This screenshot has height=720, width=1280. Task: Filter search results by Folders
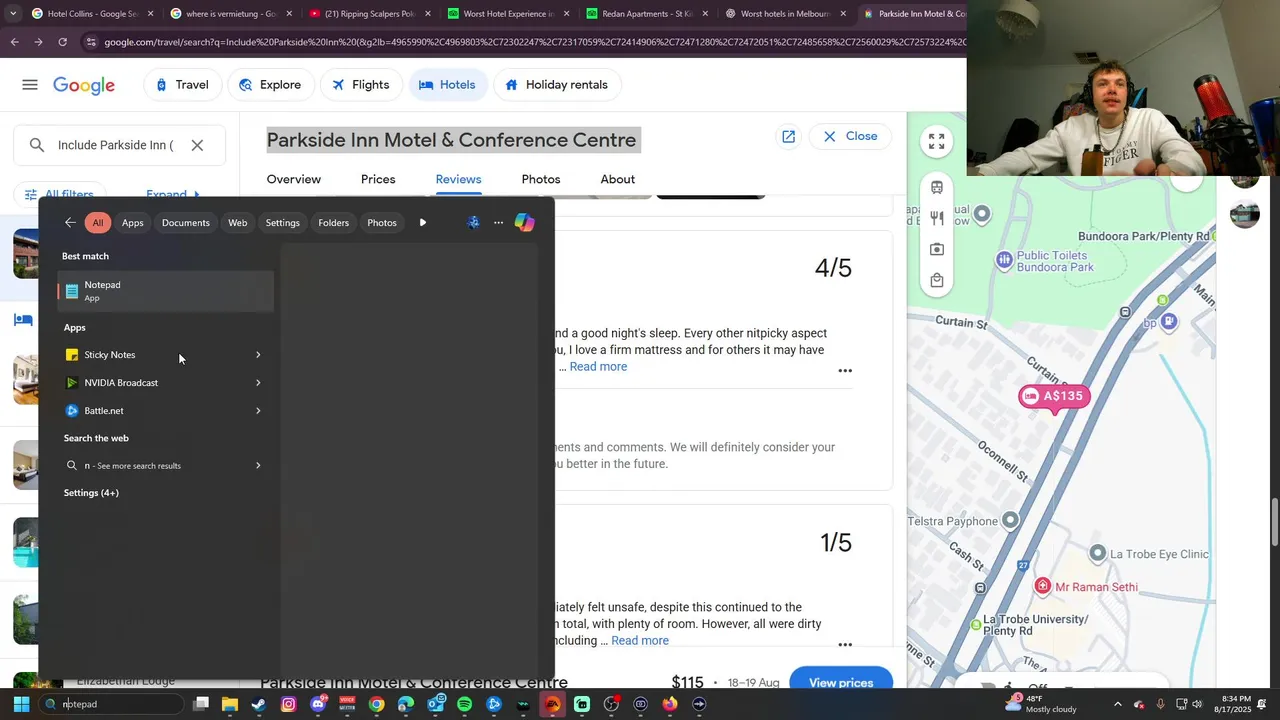point(333,223)
